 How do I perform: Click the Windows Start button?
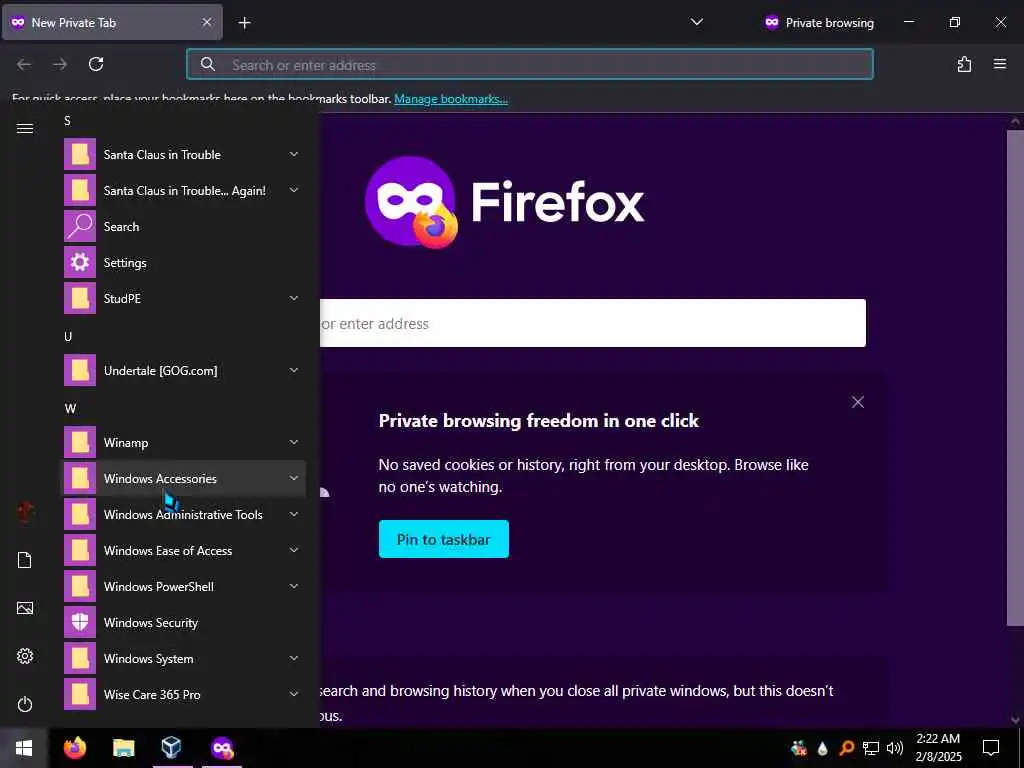click(24, 748)
